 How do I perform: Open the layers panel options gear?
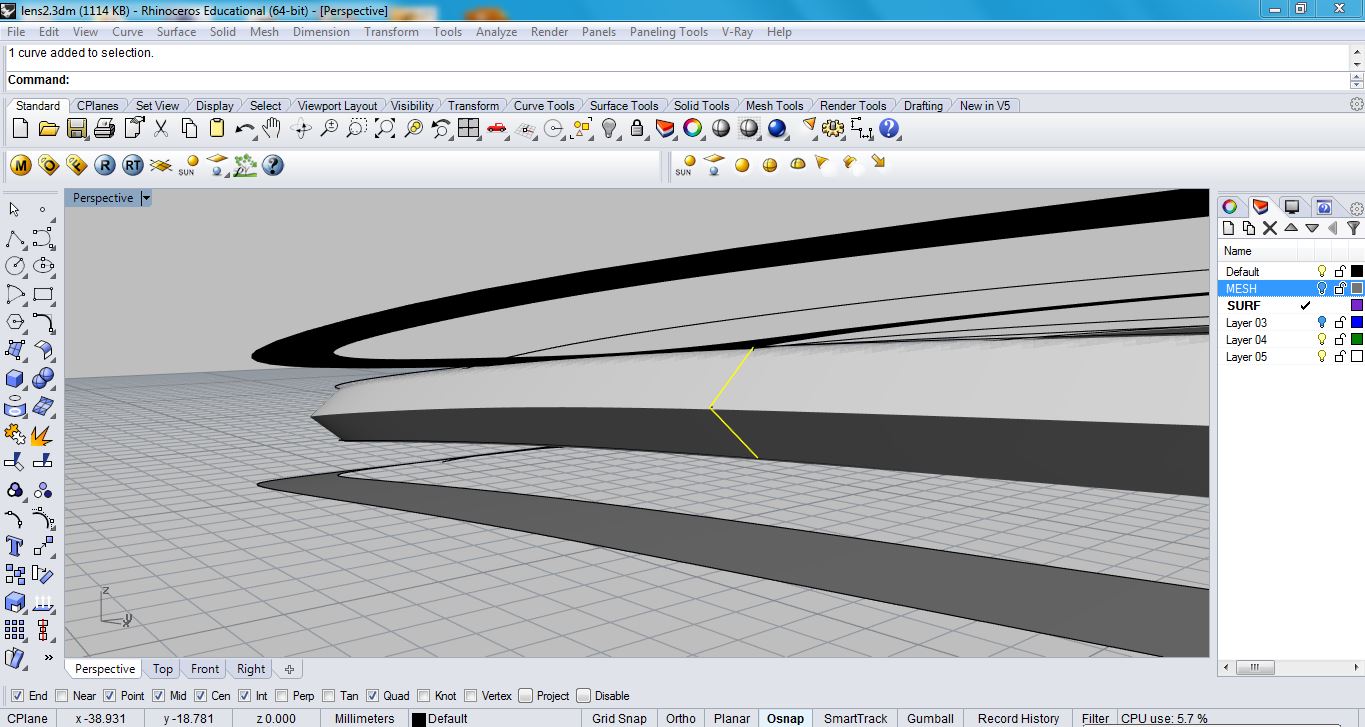(1356, 208)
